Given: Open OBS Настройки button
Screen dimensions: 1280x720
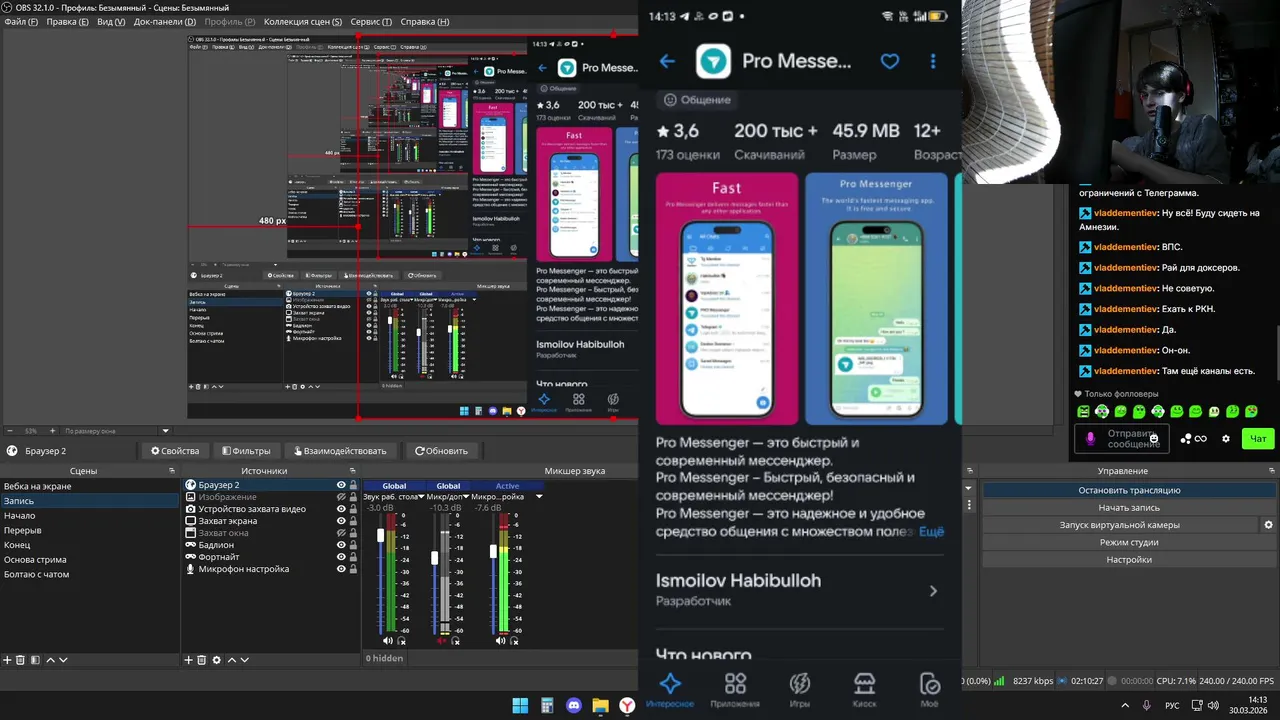Looking at the screenshot, I should coord(1129,560).
